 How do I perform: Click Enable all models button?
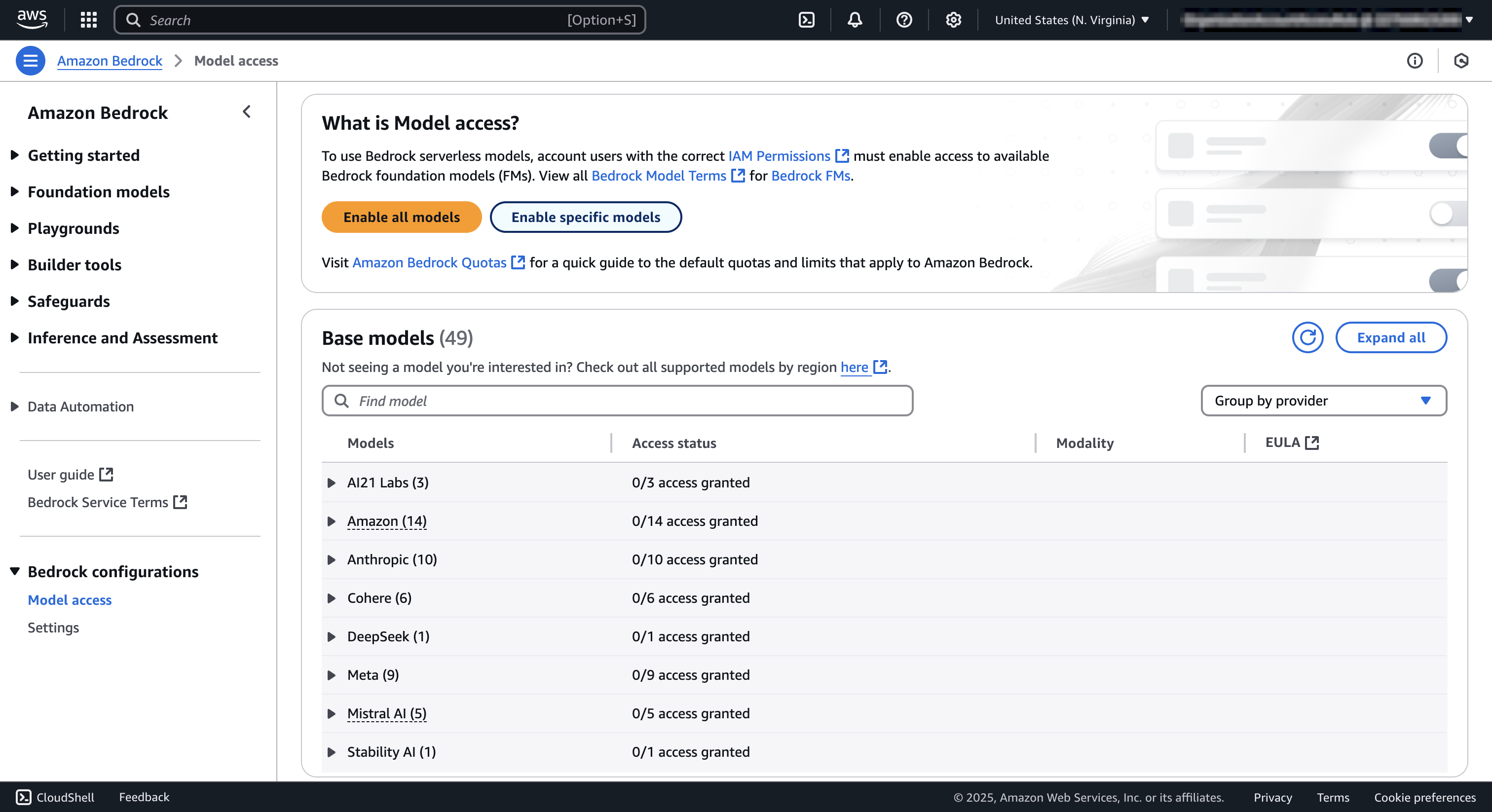tap(402, 217)
